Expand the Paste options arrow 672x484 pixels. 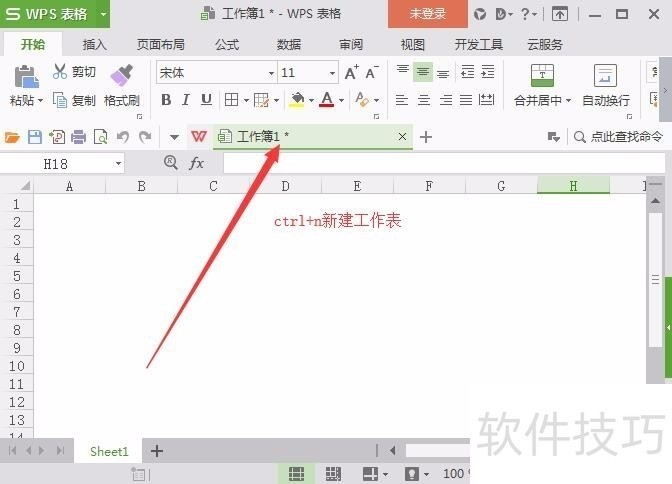click(x=40, y=101)
